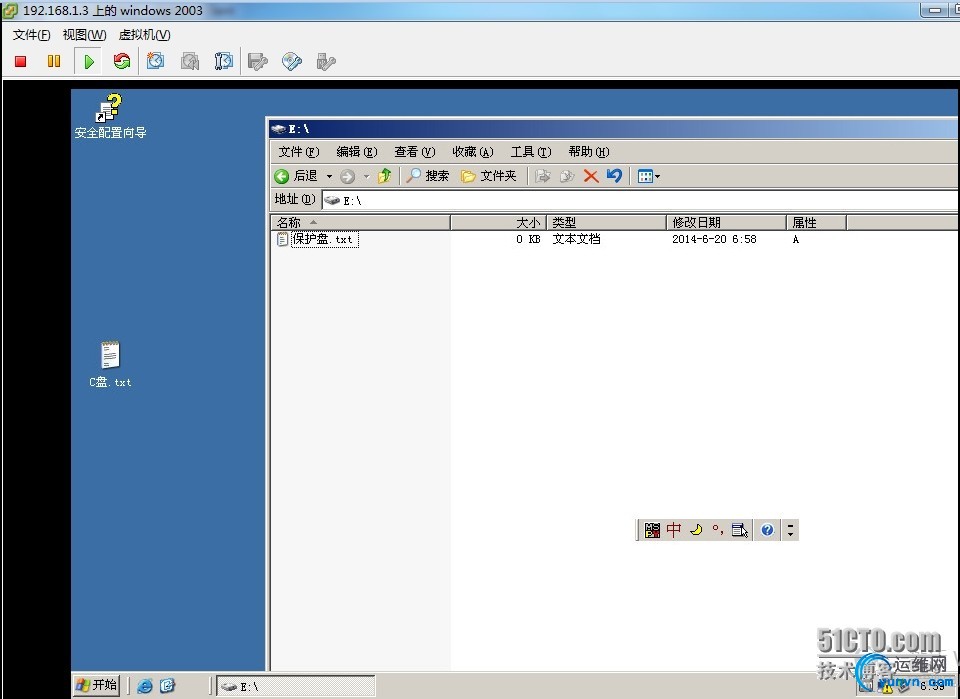Click the greyed forward arrow button

pos(347,176)
